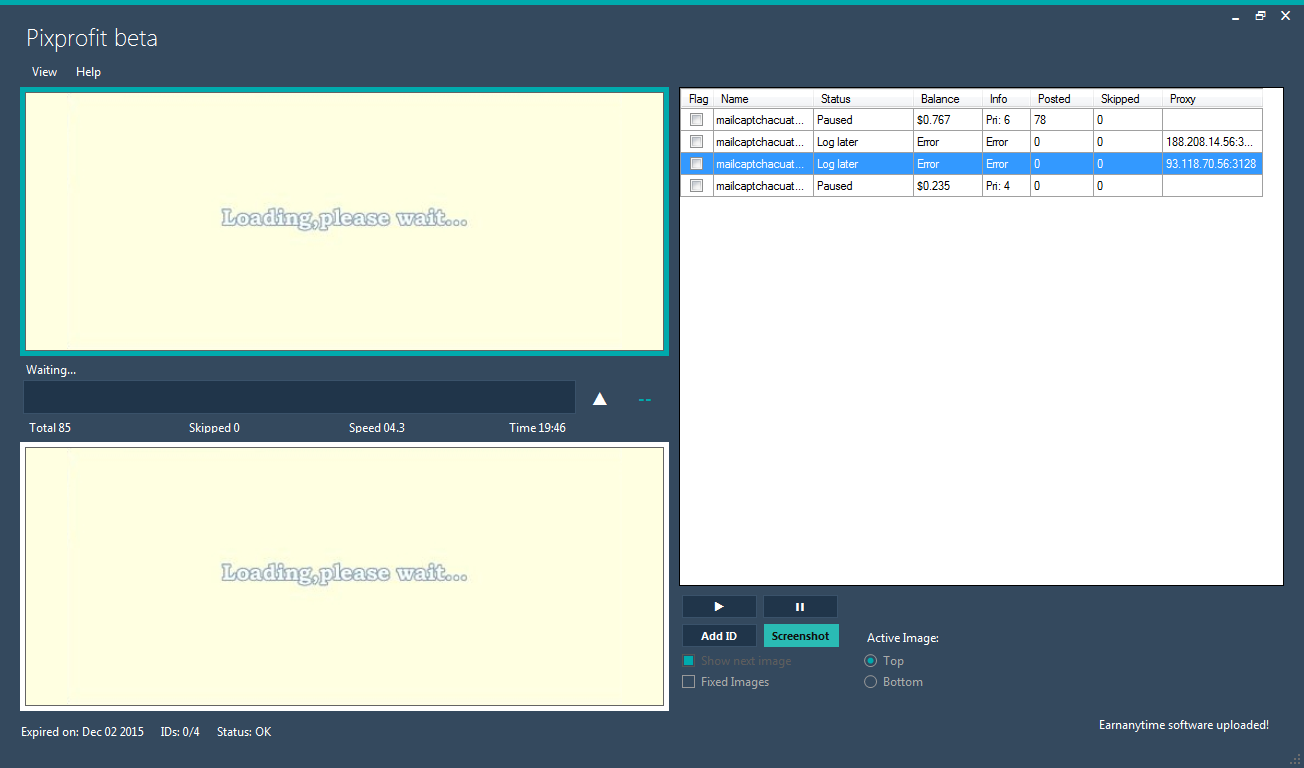The height and width of the screenshot is (768, 1304).
Task: Sort accounts by the Proxy column header
Action: tap(1212, 99)
